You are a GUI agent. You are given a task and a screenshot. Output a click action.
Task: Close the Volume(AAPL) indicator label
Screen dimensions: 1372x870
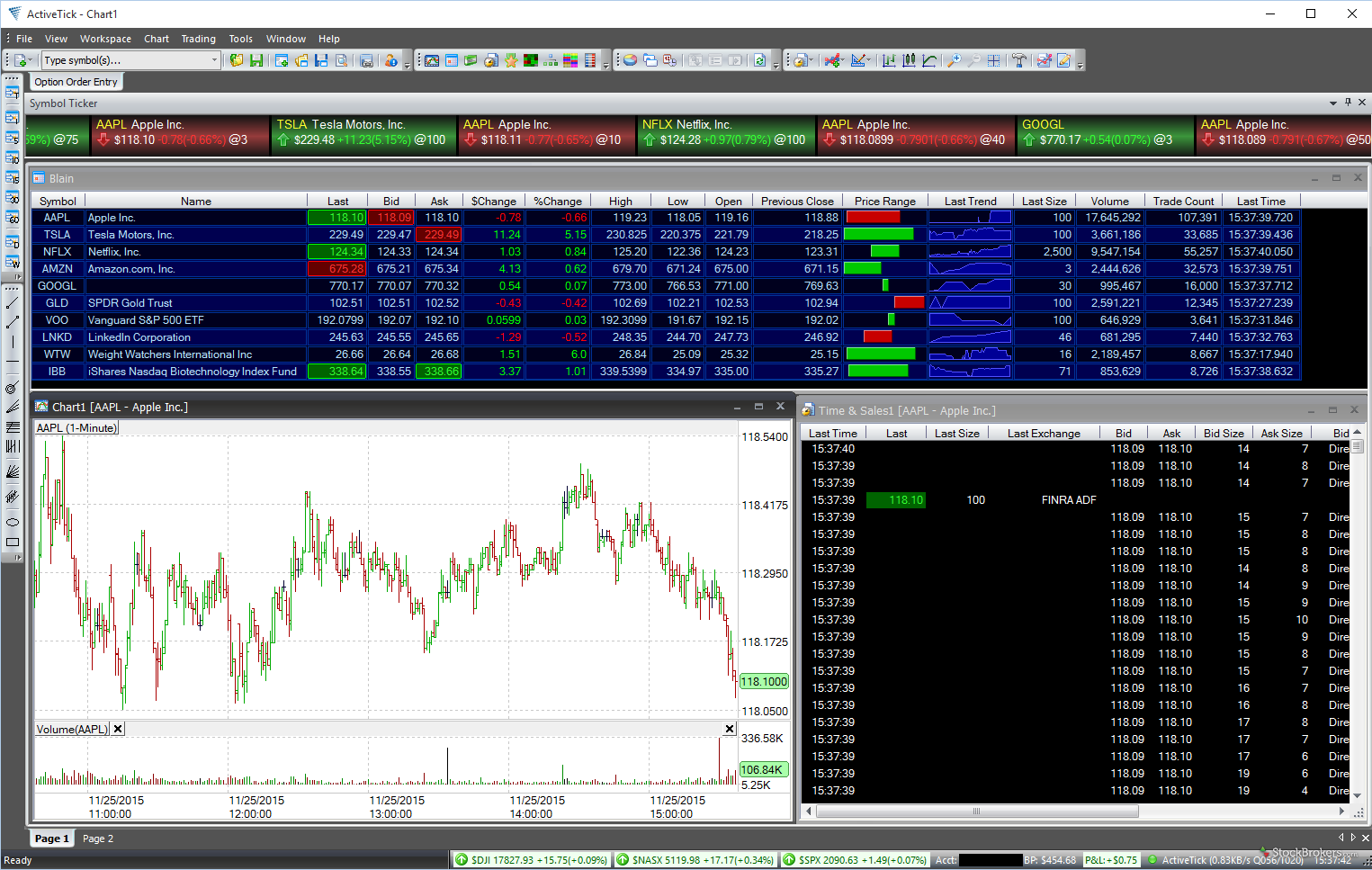pyautogui.click(x=118, y=729)
